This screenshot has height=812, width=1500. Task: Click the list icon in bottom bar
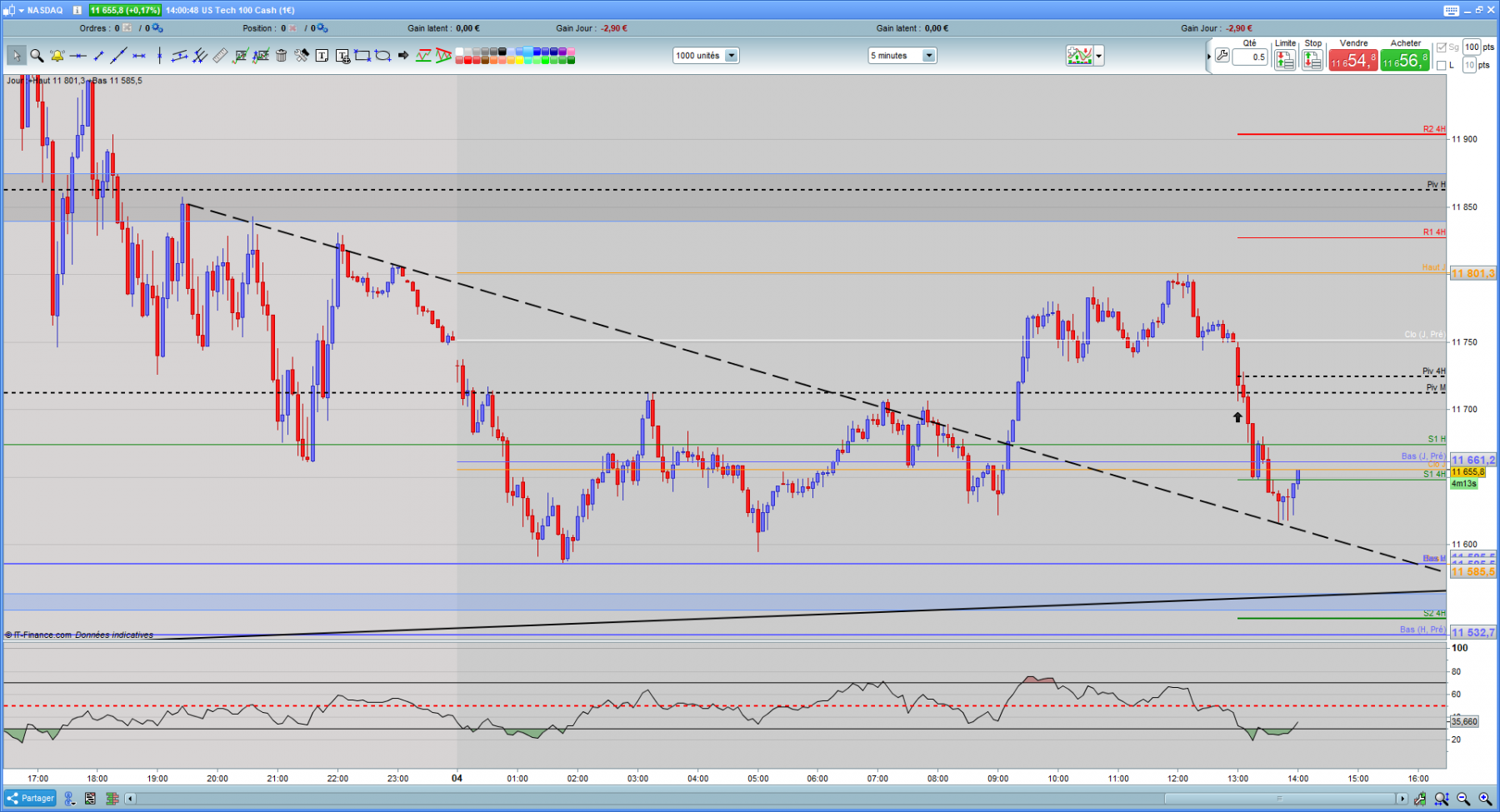91,799
